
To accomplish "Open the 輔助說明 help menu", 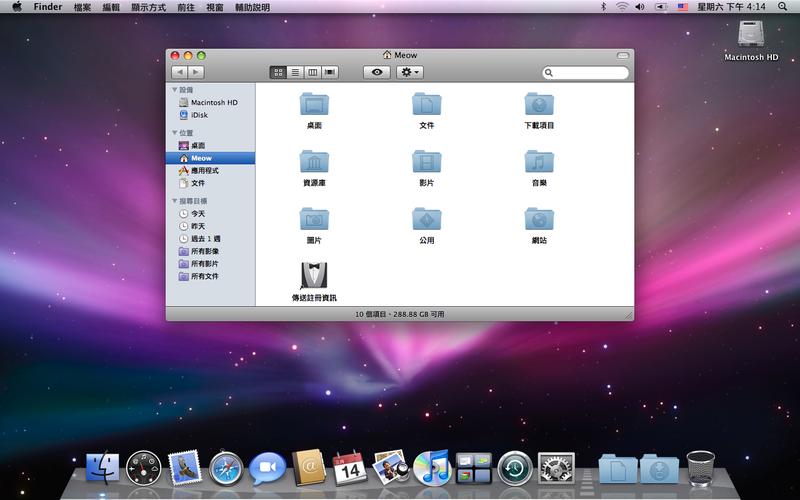I will (253, 7).
